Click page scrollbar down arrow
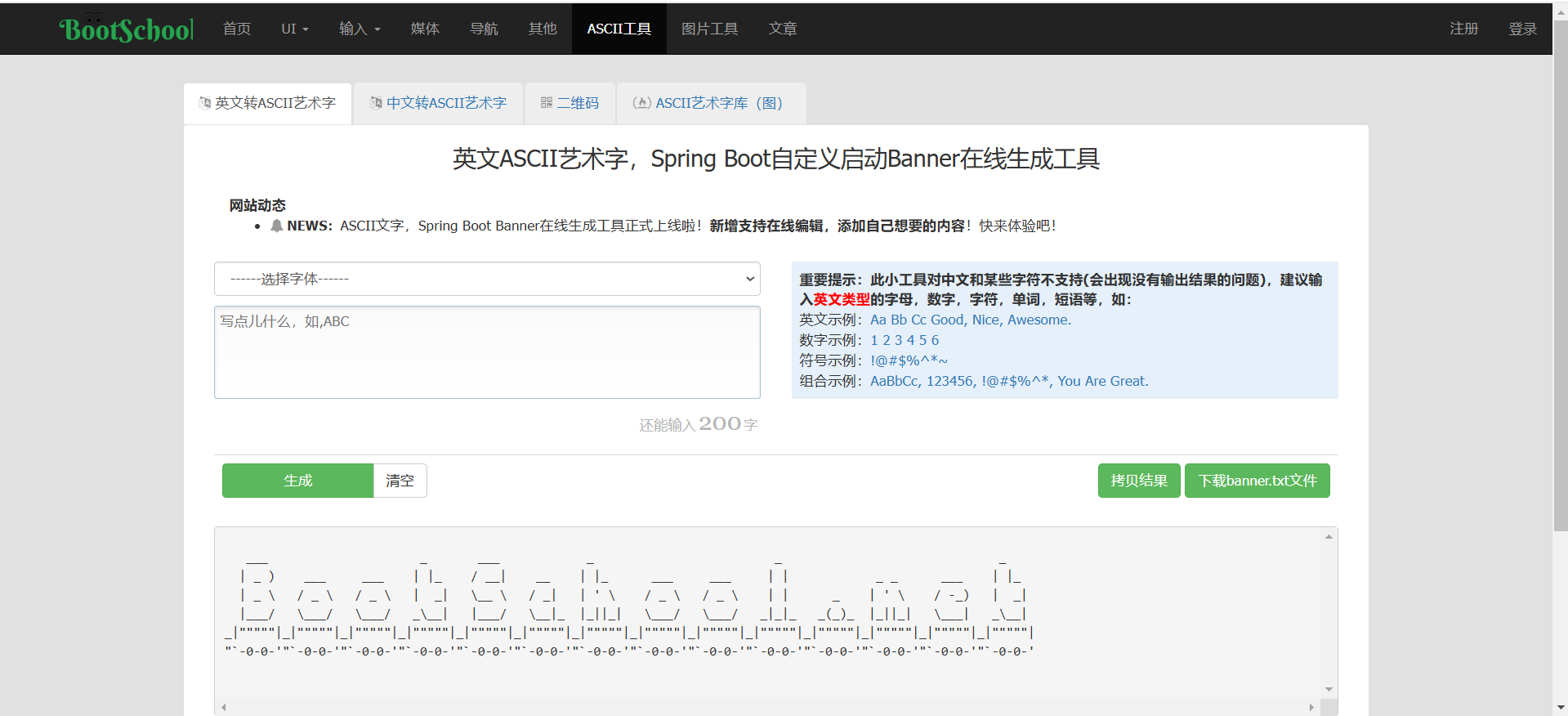Viewport: 1568px width, 716px height. click(x=1561, y=708)
